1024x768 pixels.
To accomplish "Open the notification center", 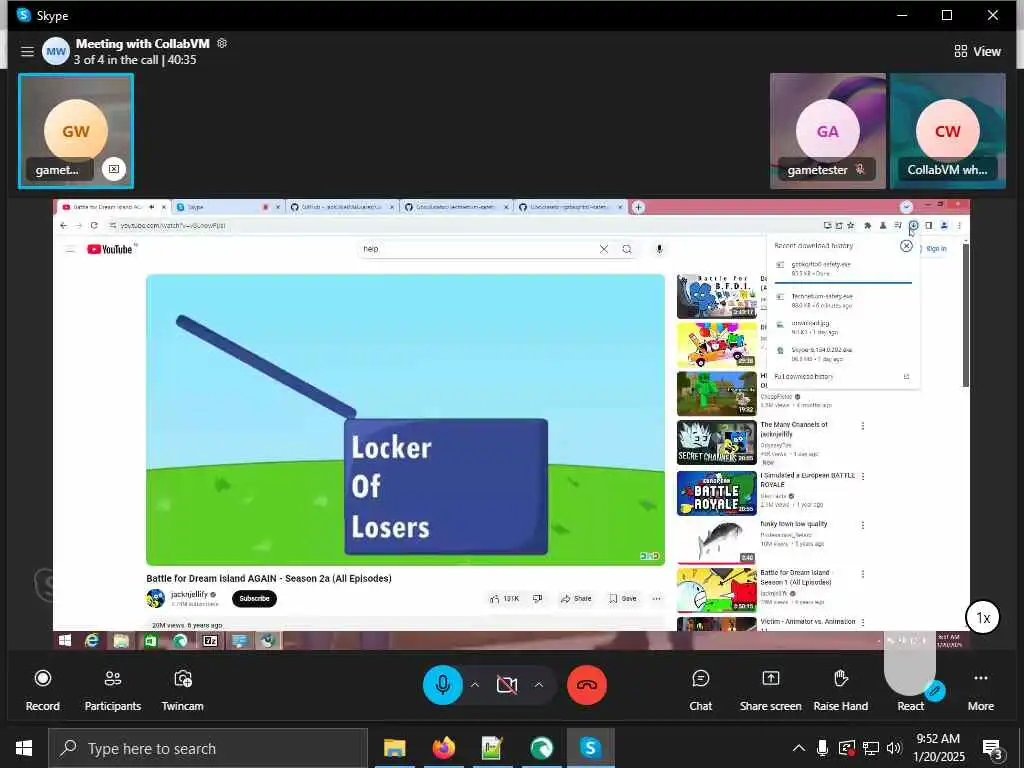I will [x=993, y=748].
